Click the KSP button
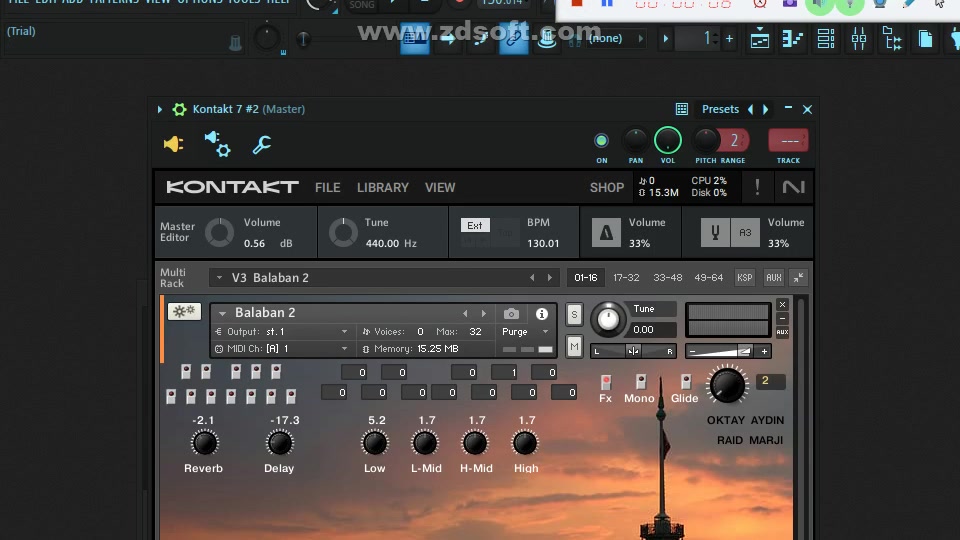The image size is (960, 540). point(744,278)
